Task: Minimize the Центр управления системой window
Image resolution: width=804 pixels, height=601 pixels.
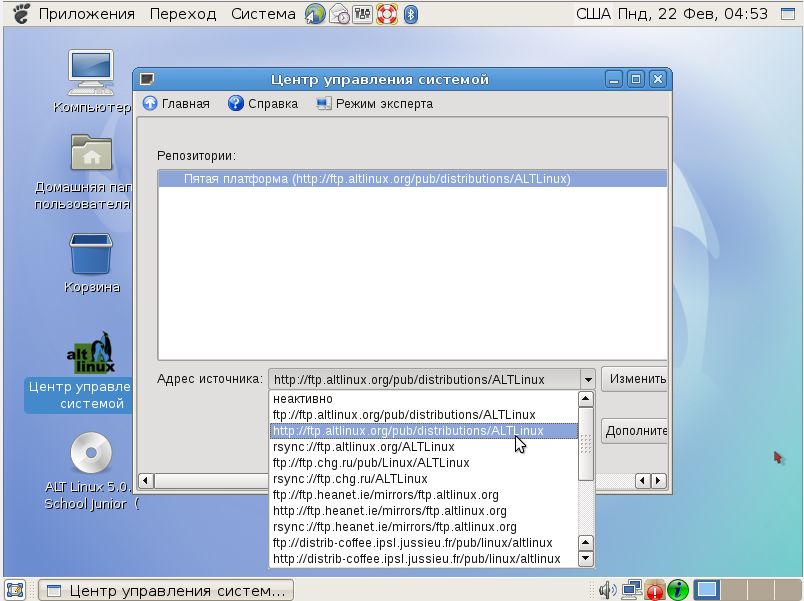Action: (614, 79)
